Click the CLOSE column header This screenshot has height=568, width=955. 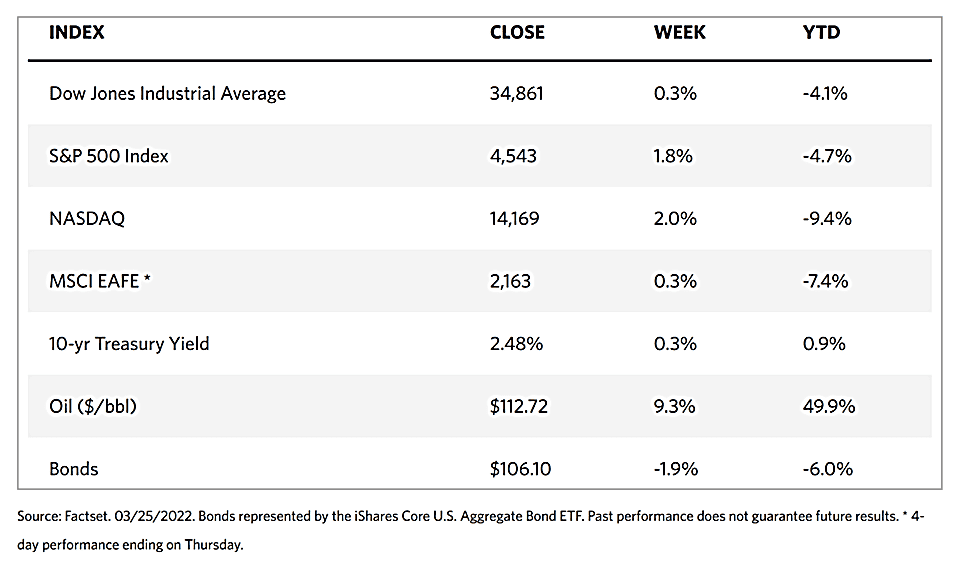(517, 33)
